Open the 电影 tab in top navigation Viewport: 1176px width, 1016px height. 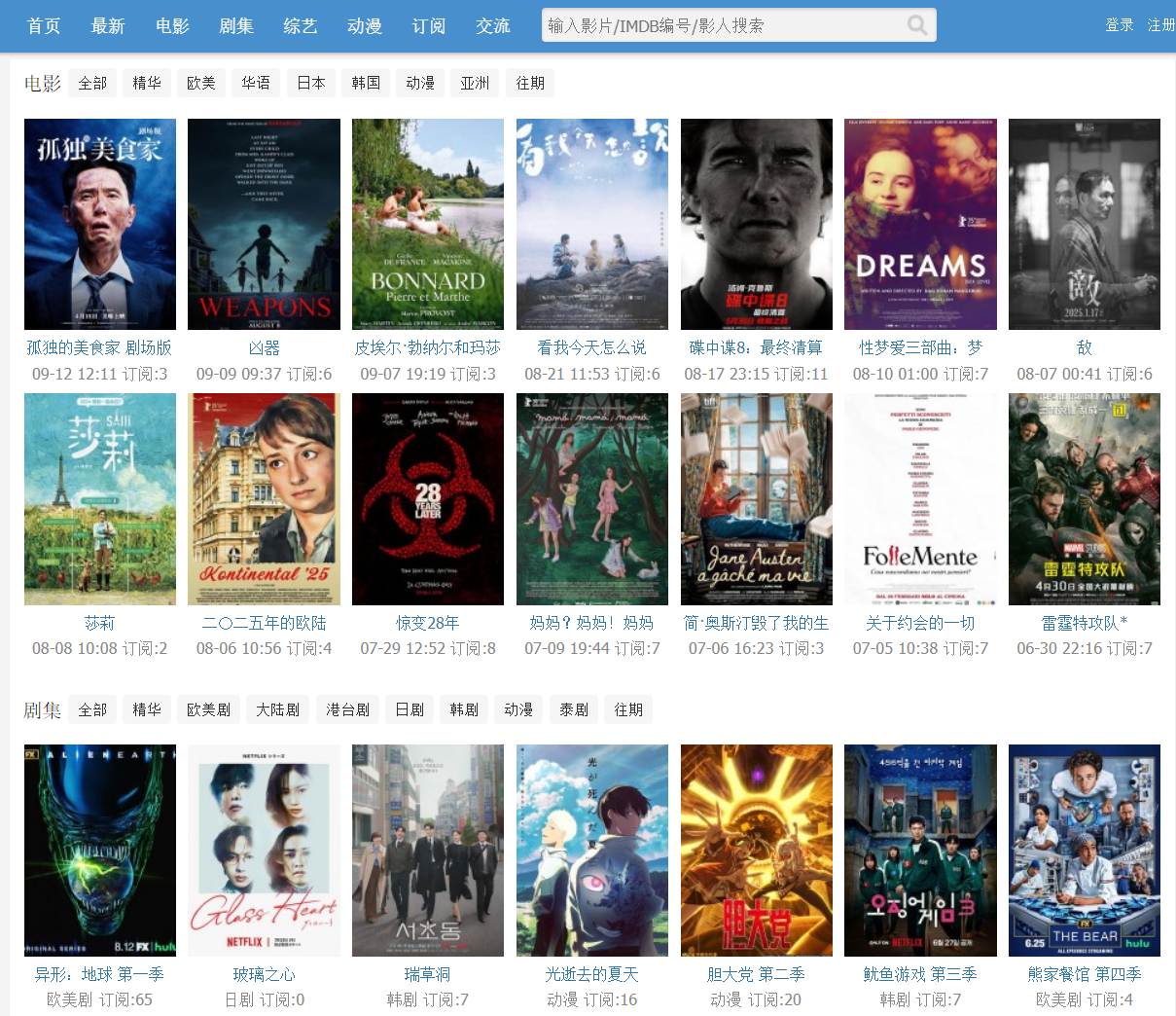172,26
